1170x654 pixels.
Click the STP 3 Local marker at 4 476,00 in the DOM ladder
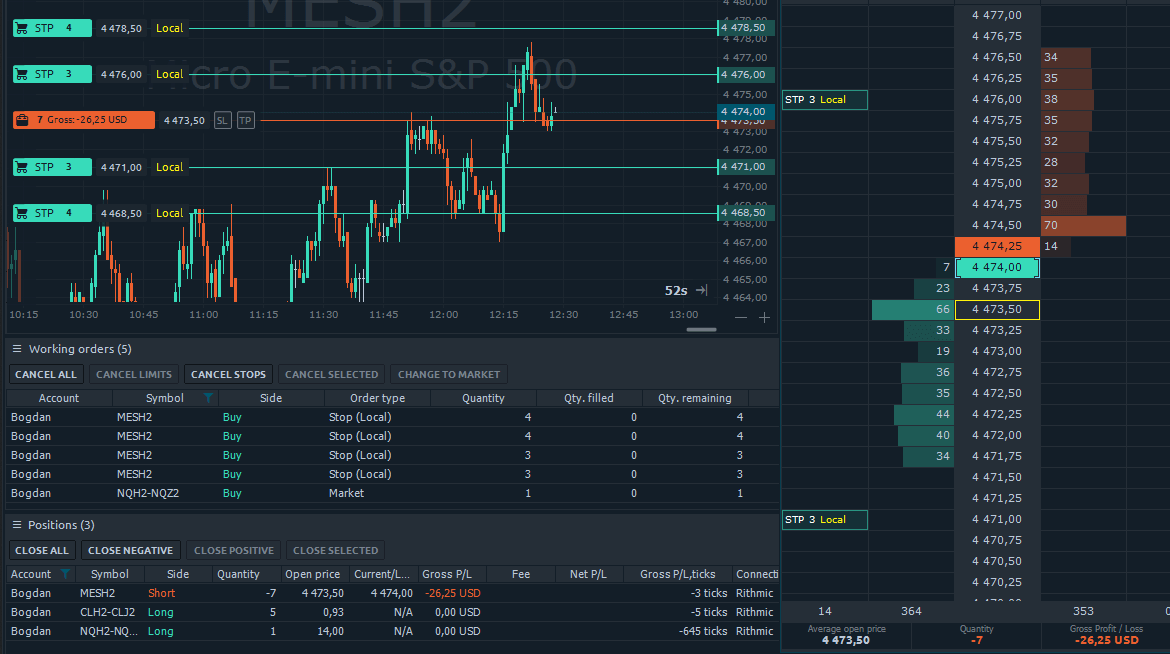tap(824, 100)
